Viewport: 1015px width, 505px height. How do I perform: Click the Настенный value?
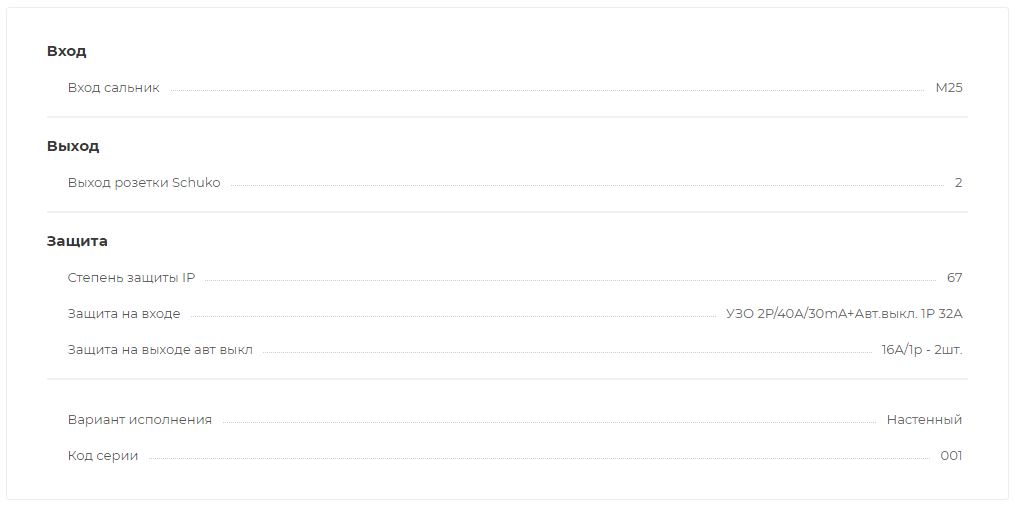(924, 420)
